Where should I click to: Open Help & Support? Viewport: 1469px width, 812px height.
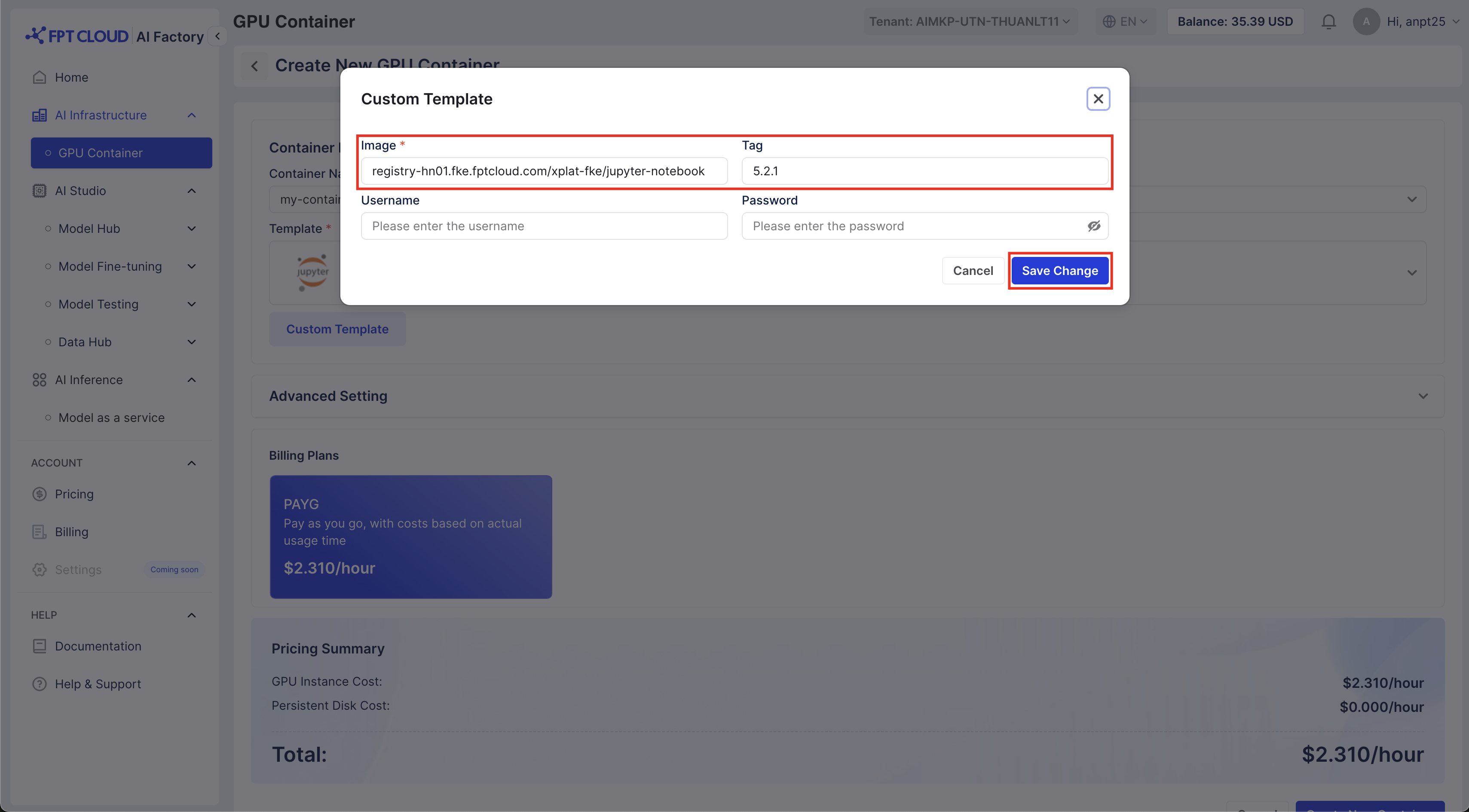pos(98,684)
